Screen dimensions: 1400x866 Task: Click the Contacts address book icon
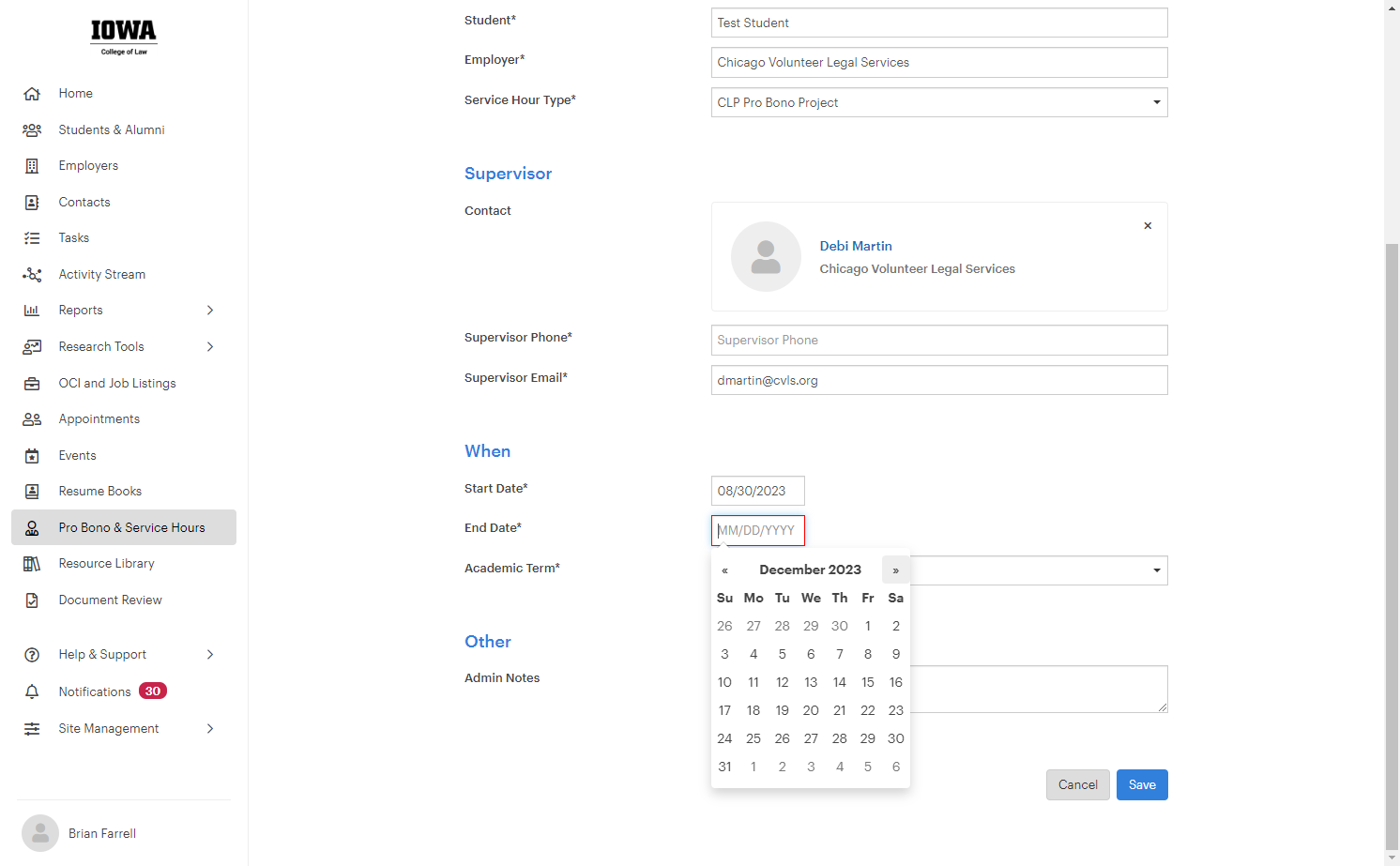coord(32,202)
